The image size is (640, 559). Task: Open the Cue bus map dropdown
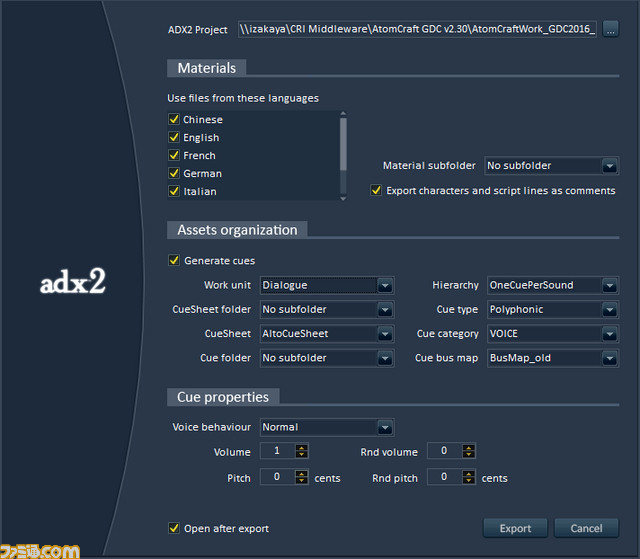[x=553, y=358]
